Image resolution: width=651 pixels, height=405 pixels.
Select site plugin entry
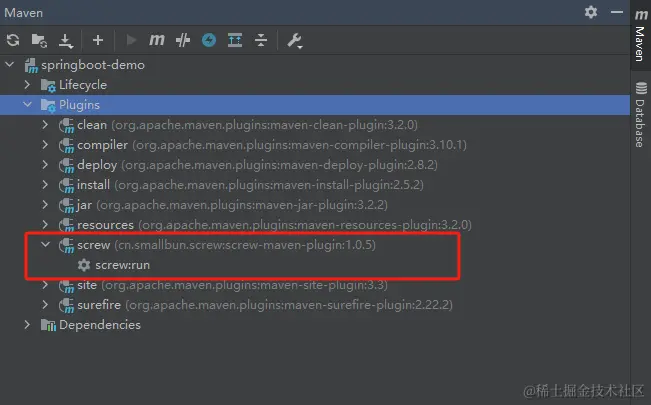pyautogui.click(x=232, y=285)
